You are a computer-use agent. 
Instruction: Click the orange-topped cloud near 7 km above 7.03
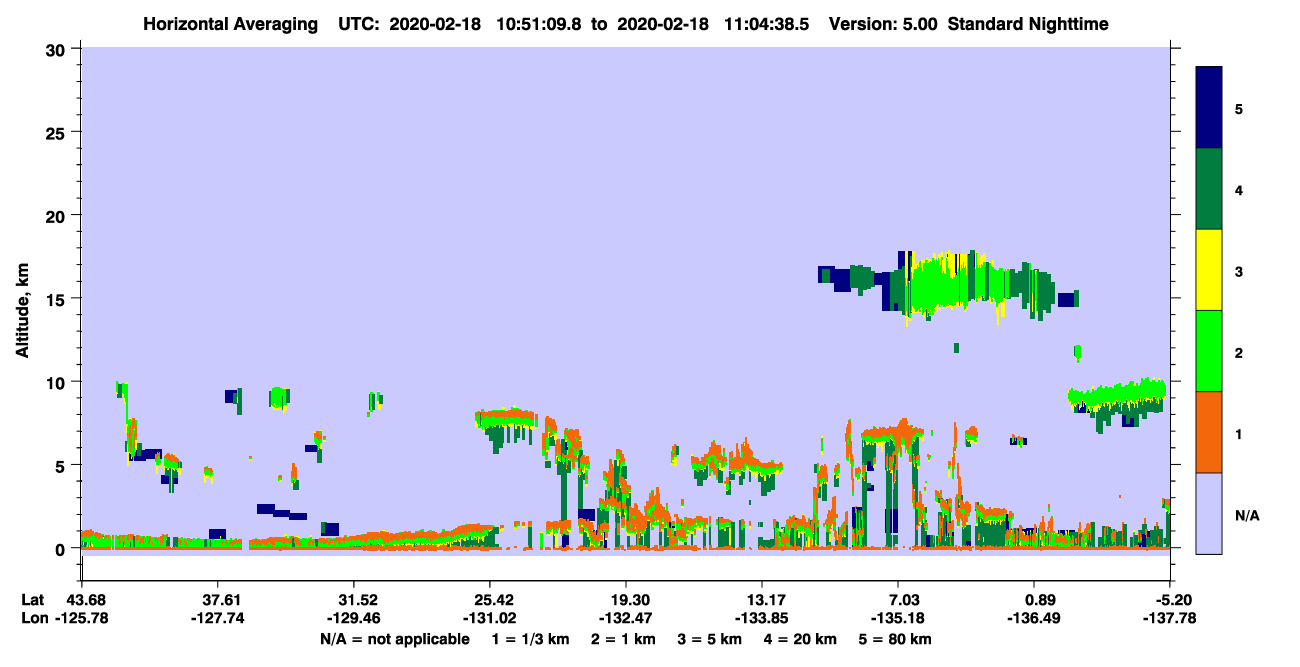(x=893, y=435)
